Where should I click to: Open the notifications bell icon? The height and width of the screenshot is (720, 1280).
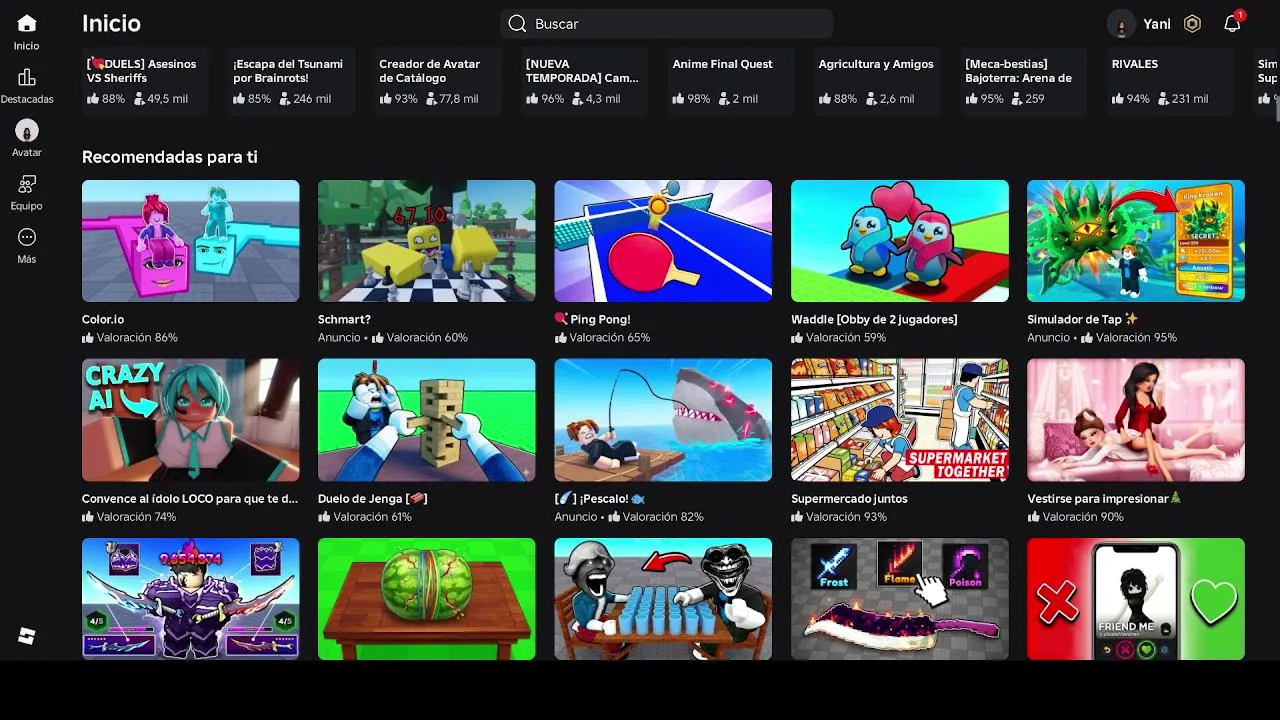pos(1232,24)
